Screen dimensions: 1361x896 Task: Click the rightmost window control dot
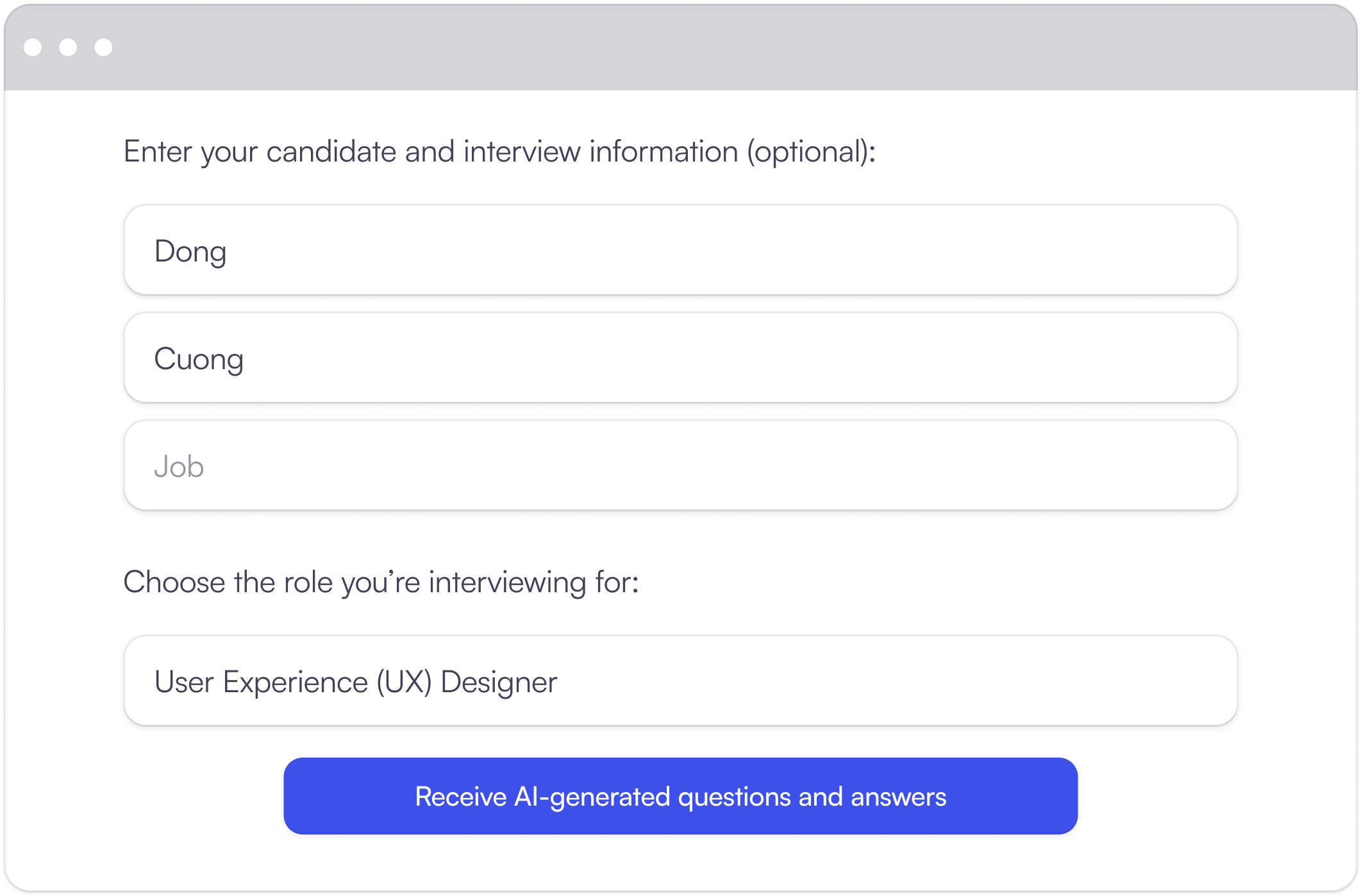103,47
